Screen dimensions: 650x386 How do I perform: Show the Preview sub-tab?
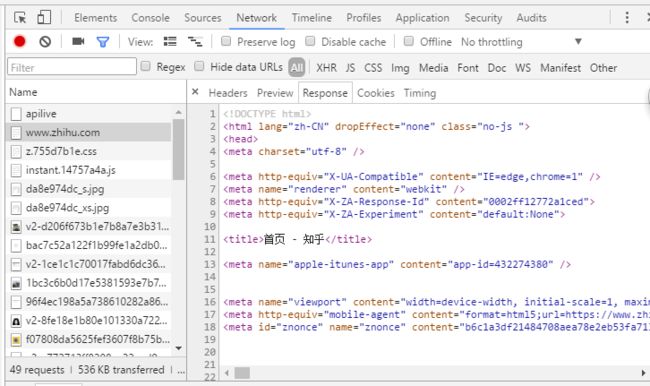click(275, 93)
